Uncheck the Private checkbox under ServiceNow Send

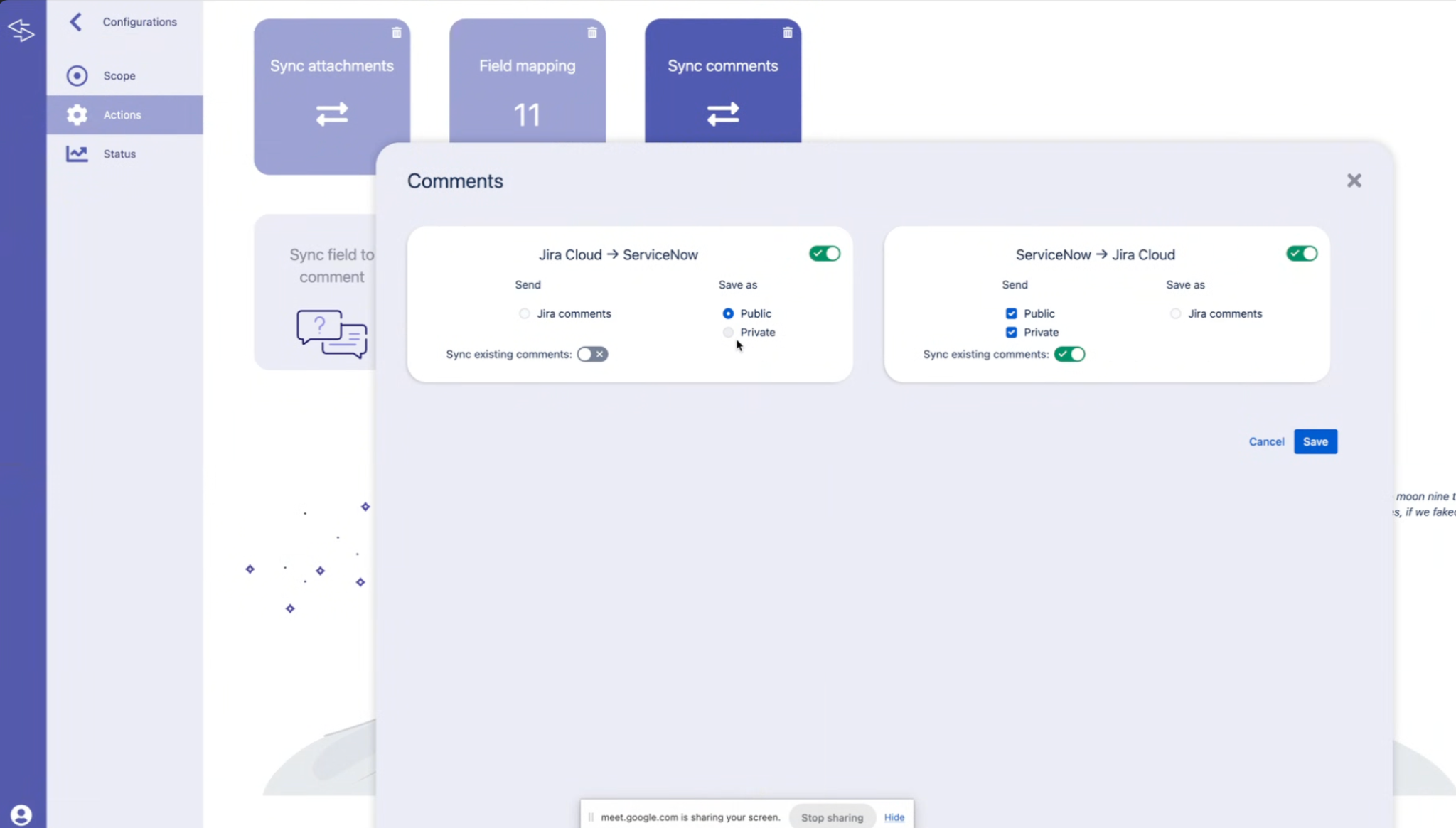(x=1011, y=332)
